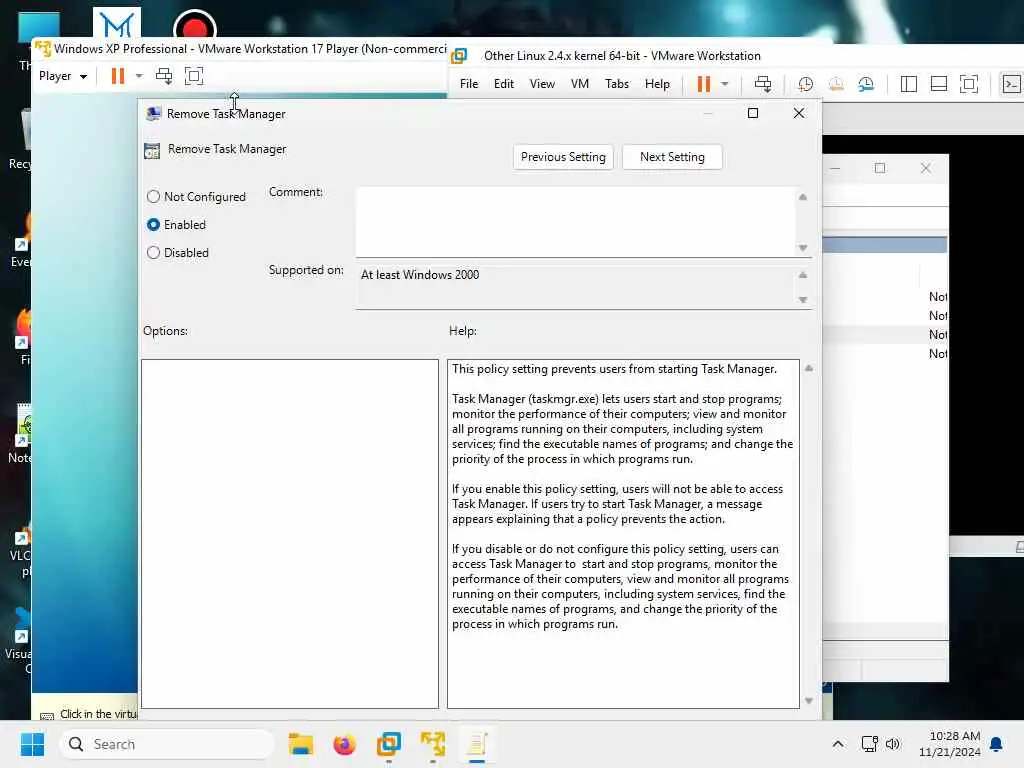The height and width of the screenshot is (768, 1024).
Task: Send Ctrl+Alt+Del in VMware Workstation
Action: [762, 84]
